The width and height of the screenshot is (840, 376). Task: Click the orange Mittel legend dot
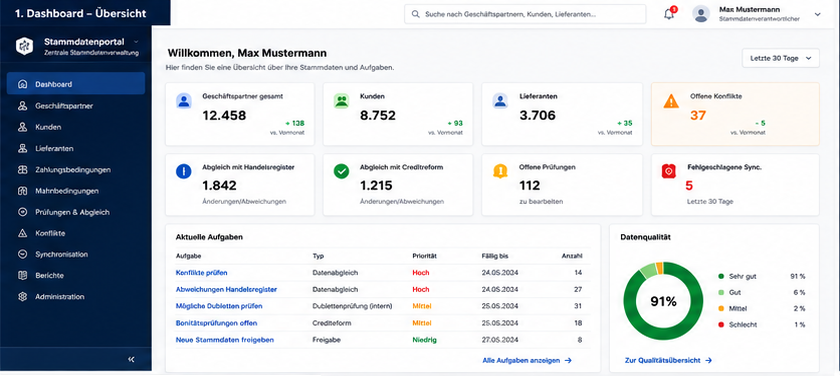pos(721,309)
